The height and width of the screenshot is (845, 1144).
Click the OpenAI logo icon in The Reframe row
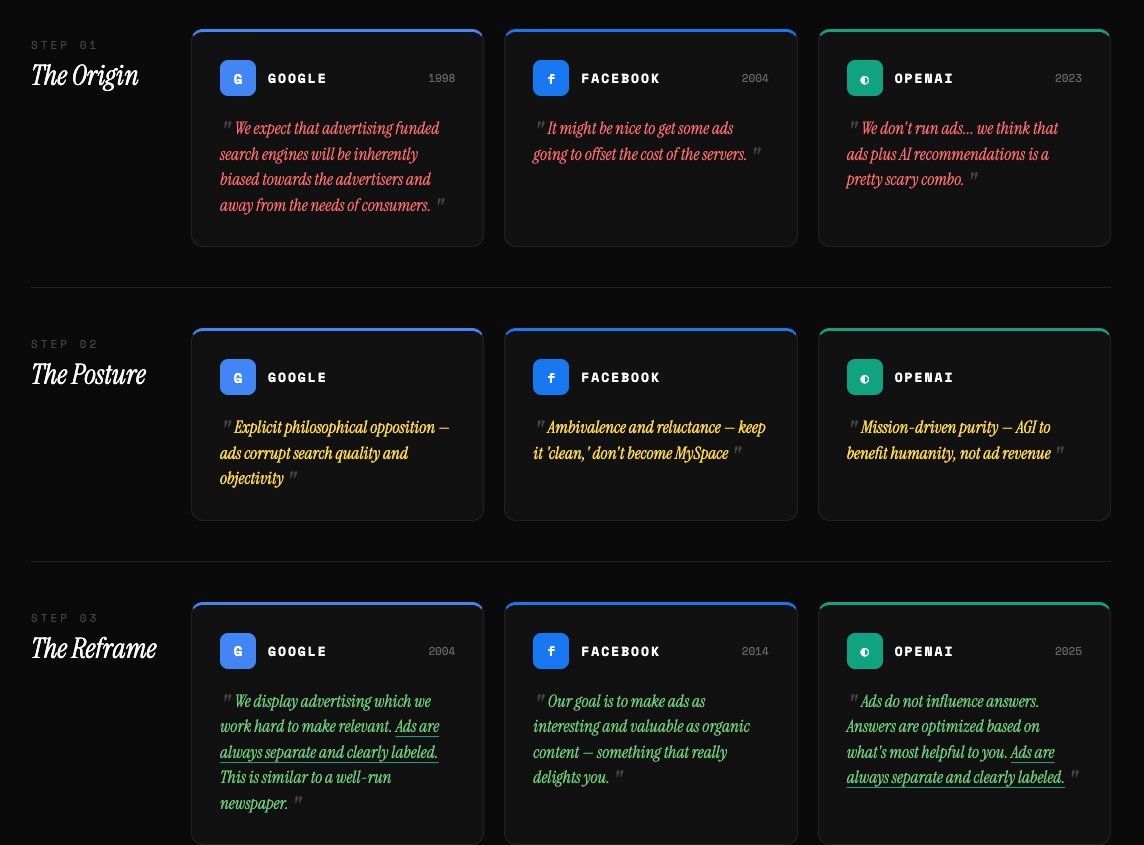tap(865, 651)
